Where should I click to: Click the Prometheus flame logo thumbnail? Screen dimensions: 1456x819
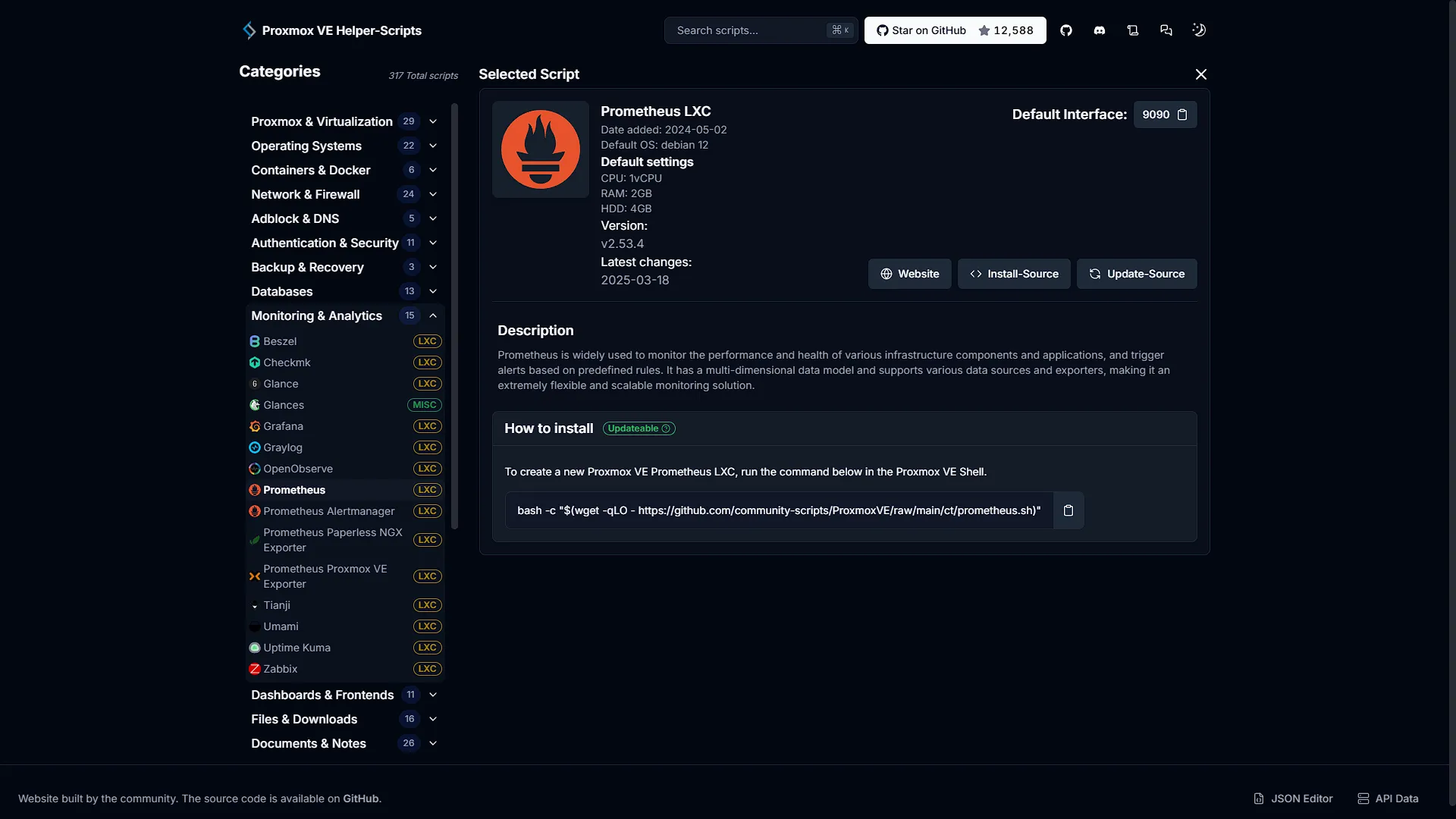(x=541, y=149)
